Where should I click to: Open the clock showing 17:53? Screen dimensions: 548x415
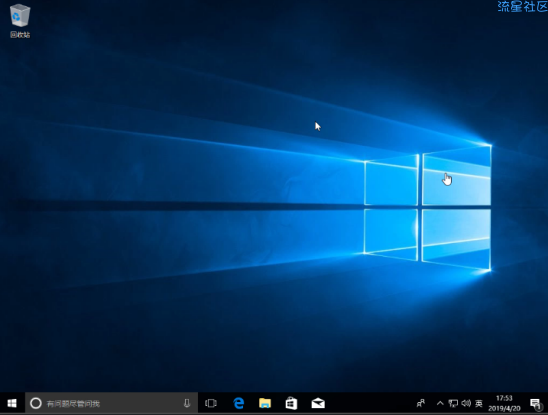[504, 398]
